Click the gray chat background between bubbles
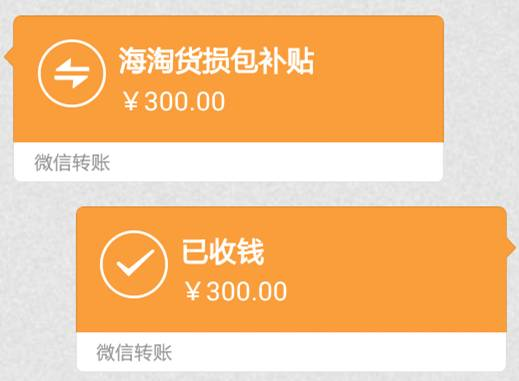The height and width of the screenshot is (381, 519). tap(233, 194)
